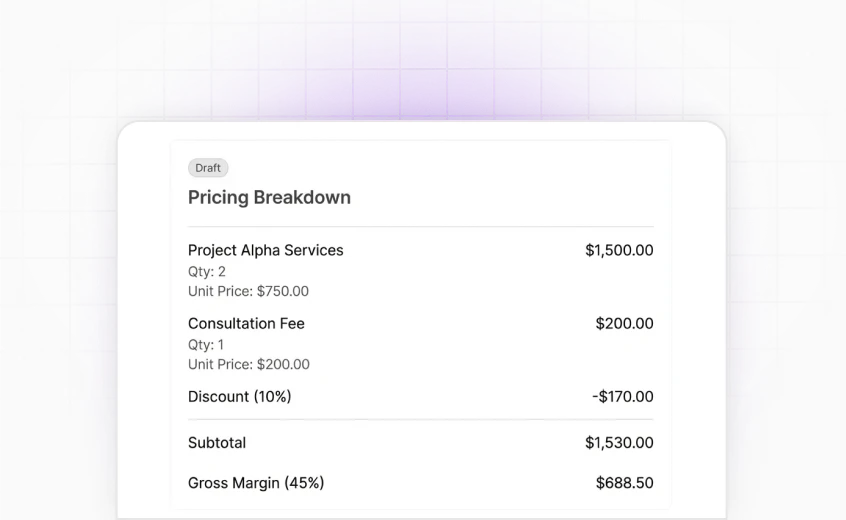The width and height of the screenshot is (846, 520).
Task: Click the divider line above Subtotal
Action: pyautogui.click(x=420, y=420)
